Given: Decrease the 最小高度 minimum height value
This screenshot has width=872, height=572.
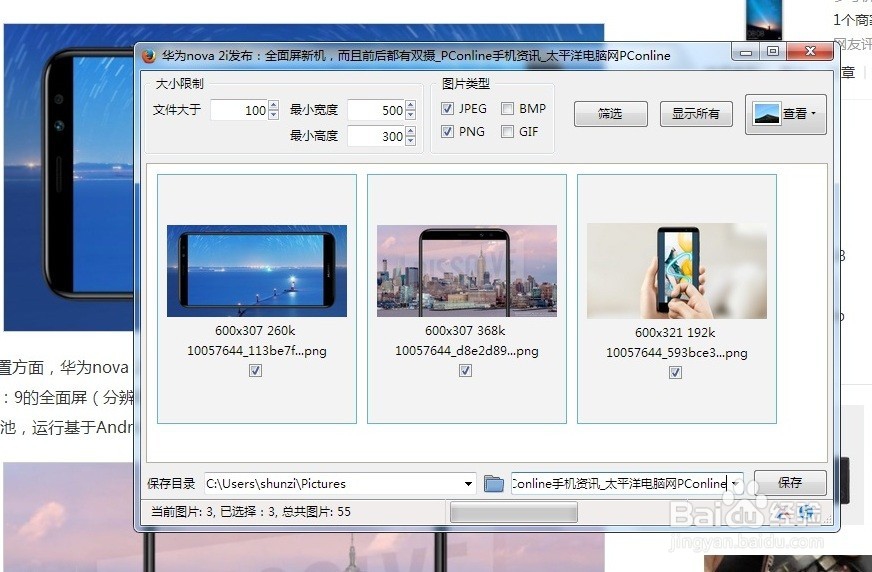Looking at the screenshot, I should (410, 141).
